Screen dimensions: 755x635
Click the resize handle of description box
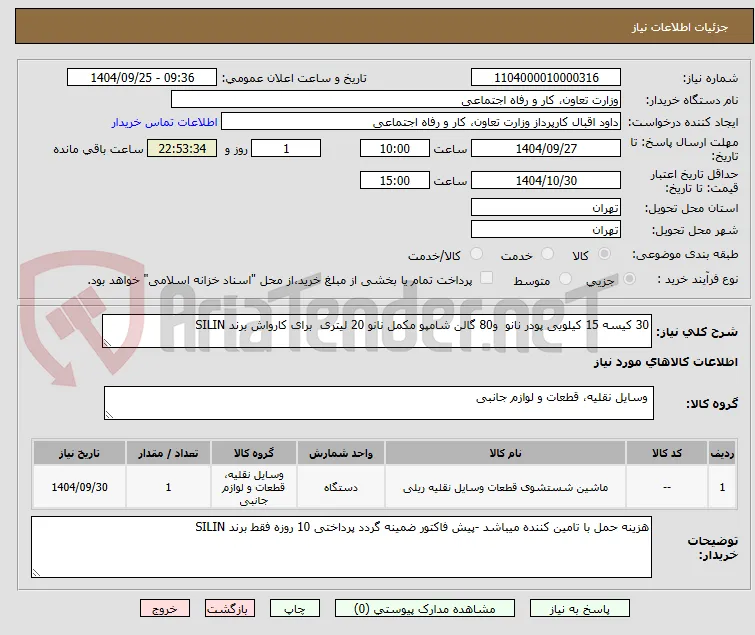click(107, 342)
